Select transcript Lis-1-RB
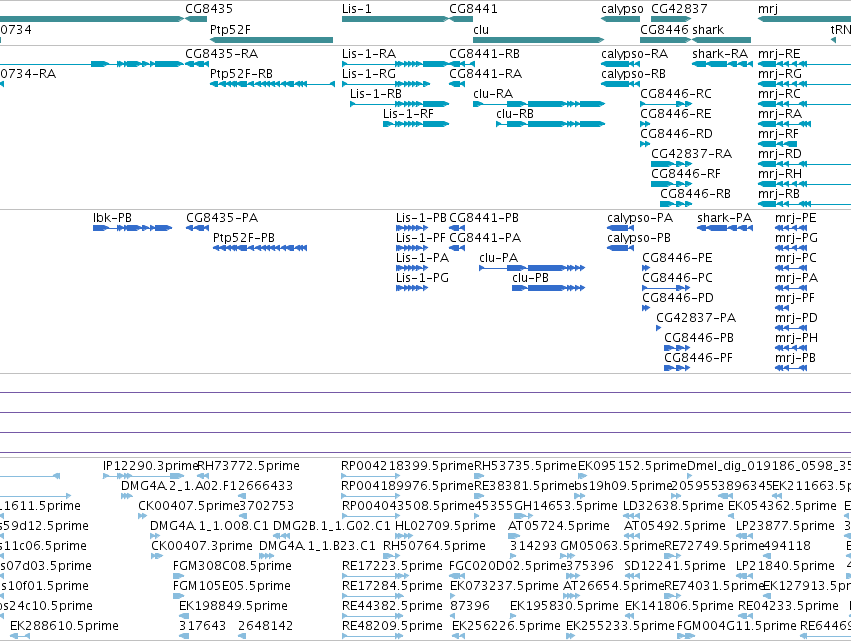The image size is (851, 641). (x=376, y=94)
